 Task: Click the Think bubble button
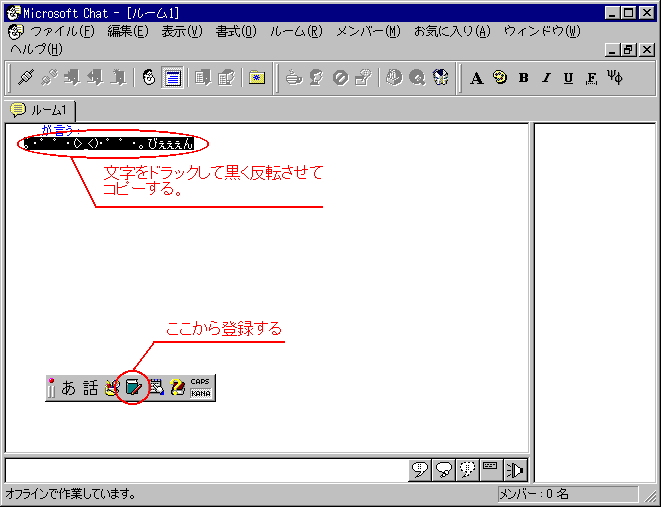[444, 470]
